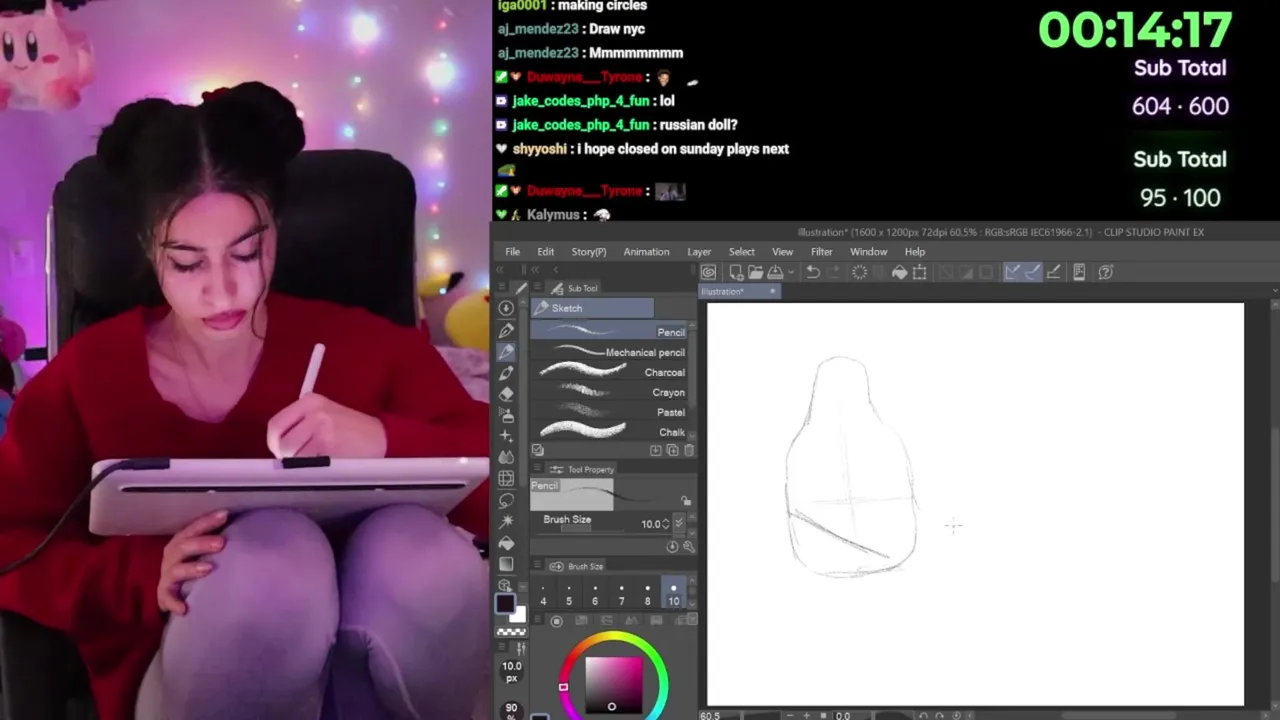Click the Save icon in command bar
This screenshot has height=720, width=1280.
(x=775, y=272)
